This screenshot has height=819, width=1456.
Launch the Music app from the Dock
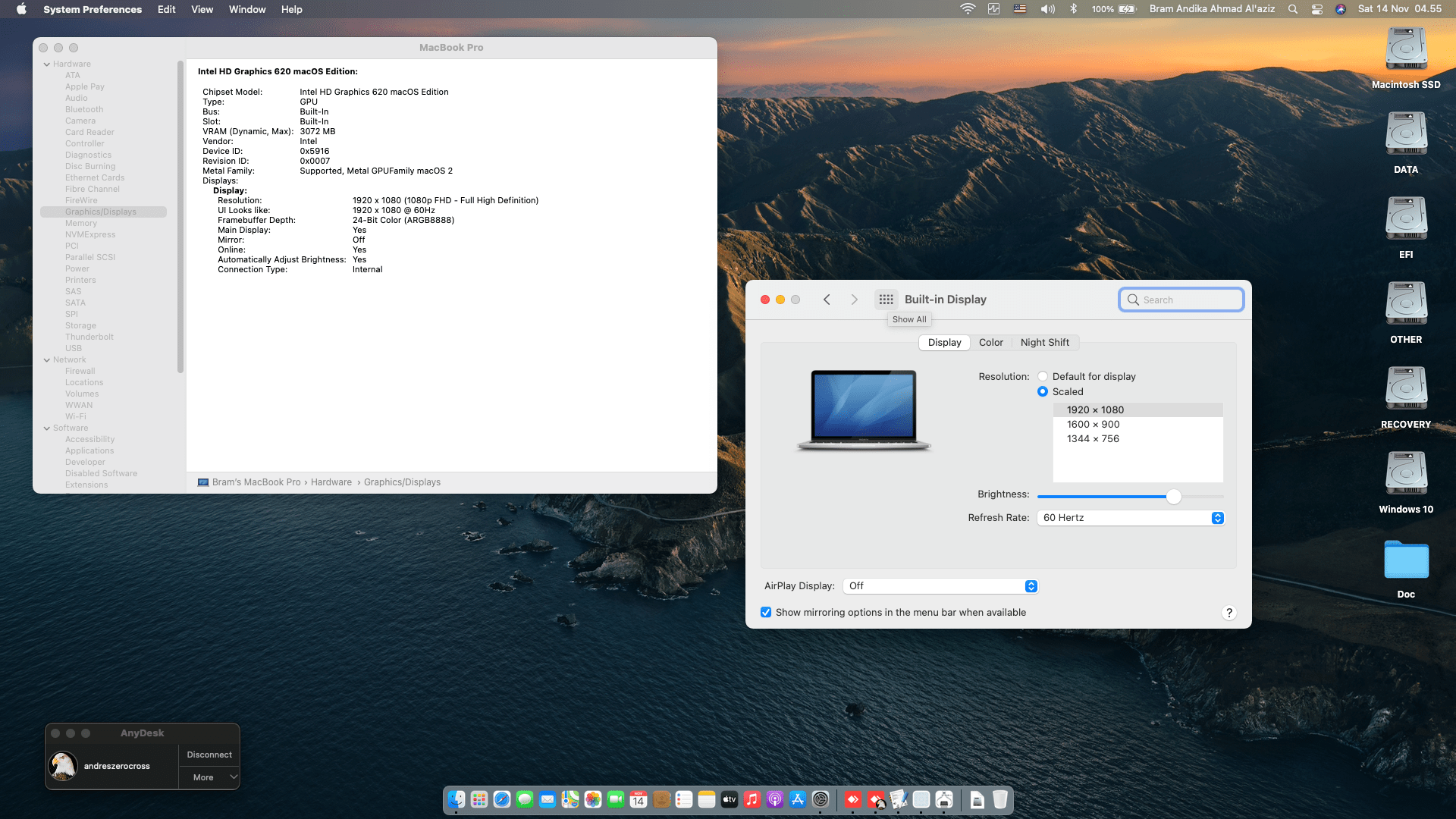pyautogui.click(x=752, y=800)
